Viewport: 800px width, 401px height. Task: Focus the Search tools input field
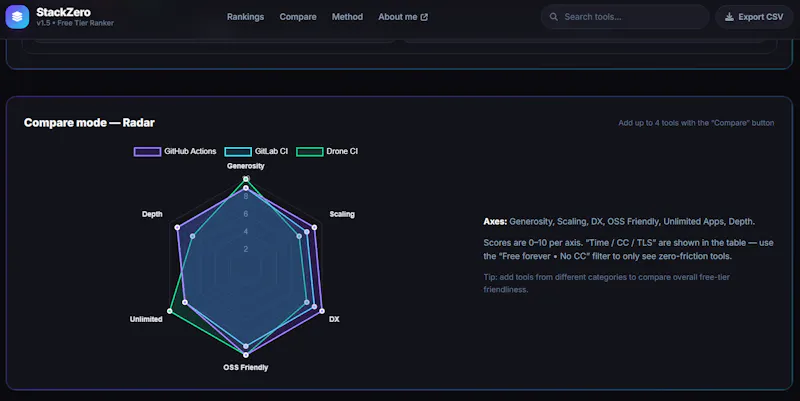coord(625,17)
